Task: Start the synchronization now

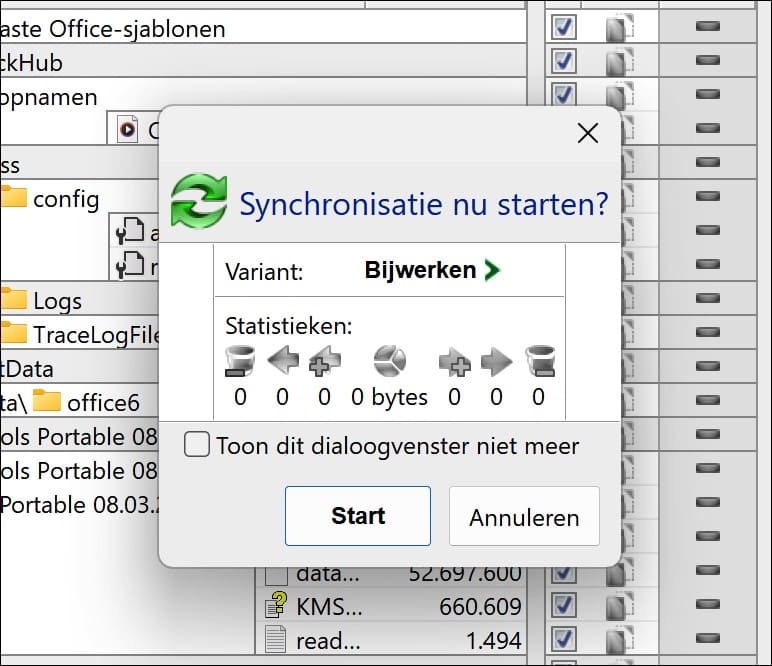Action: [x=358, y=516]
